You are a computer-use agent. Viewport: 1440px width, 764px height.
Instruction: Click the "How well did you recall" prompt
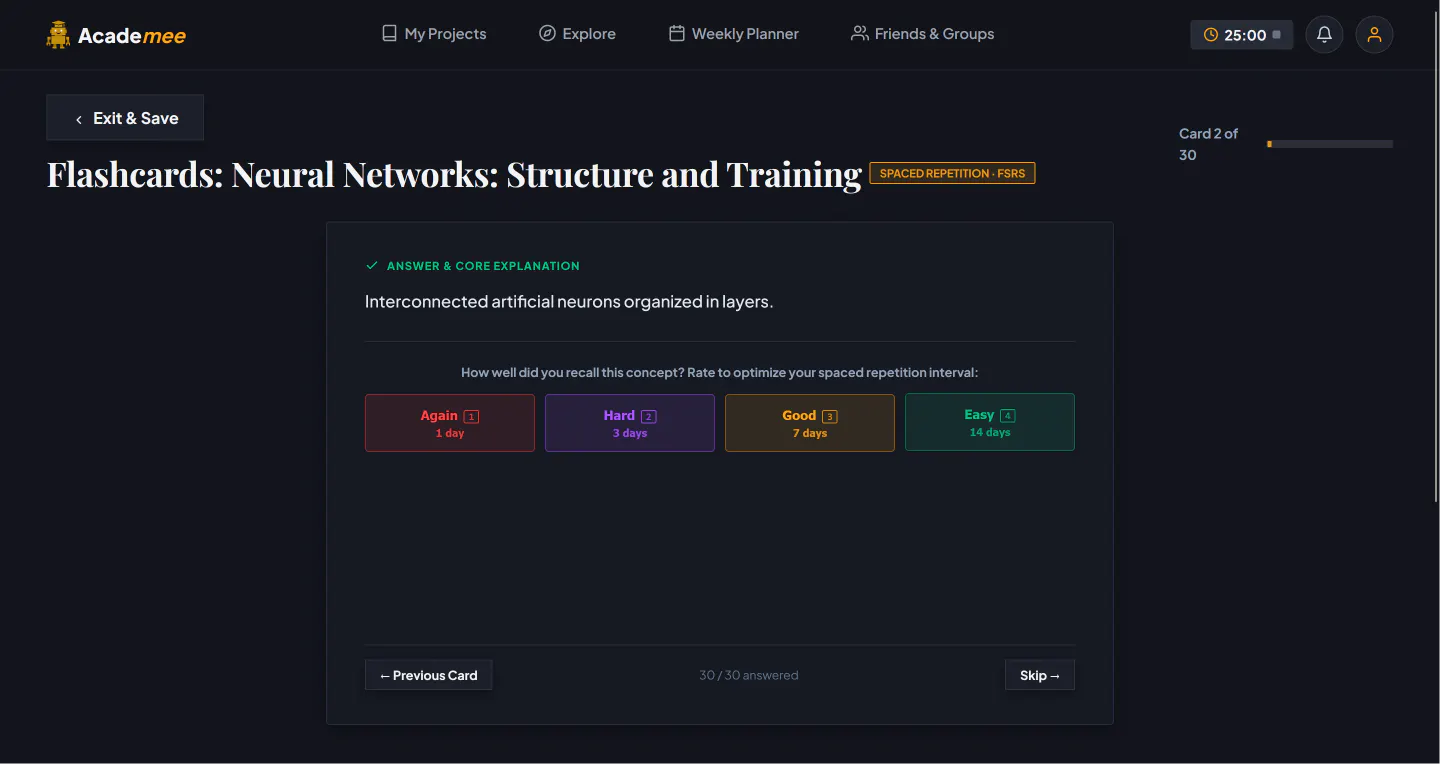point(720,372)
